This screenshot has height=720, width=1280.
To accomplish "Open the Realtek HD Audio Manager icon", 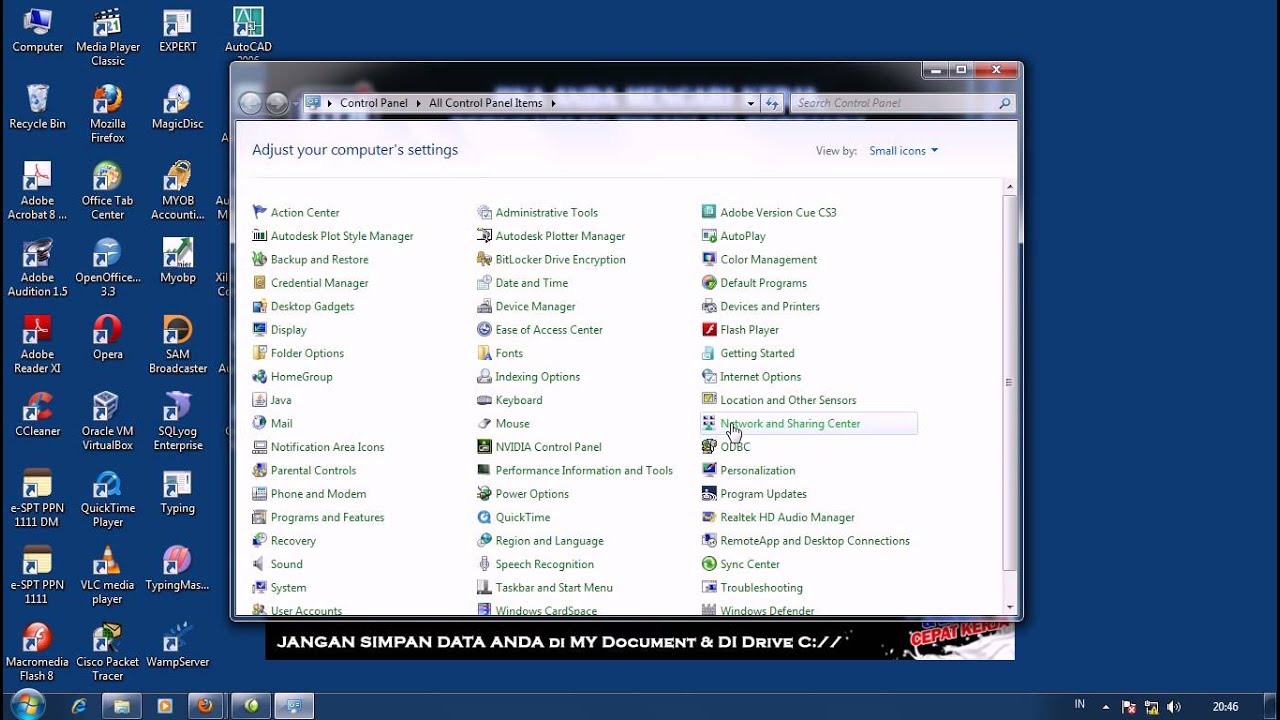I will pyautogui.click(x=709, y=517).
